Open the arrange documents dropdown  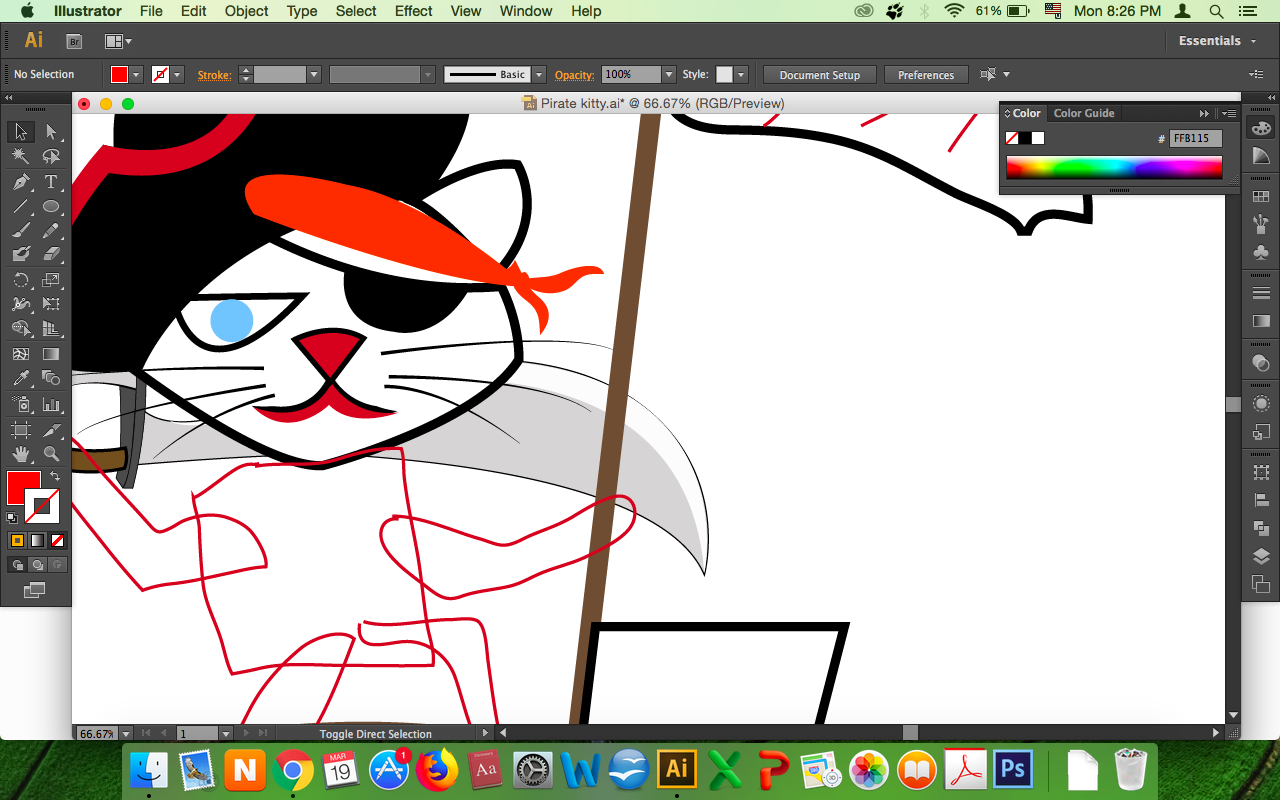(119, 41)
